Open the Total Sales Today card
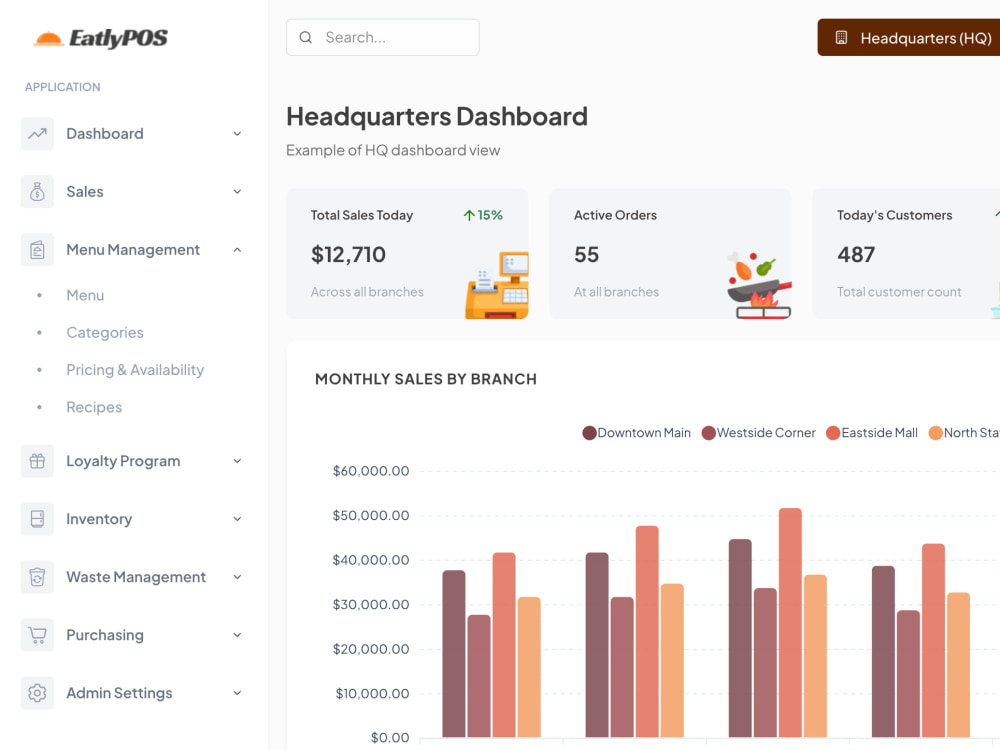This screenshot has width=1000, height=750. coord(408,253)
